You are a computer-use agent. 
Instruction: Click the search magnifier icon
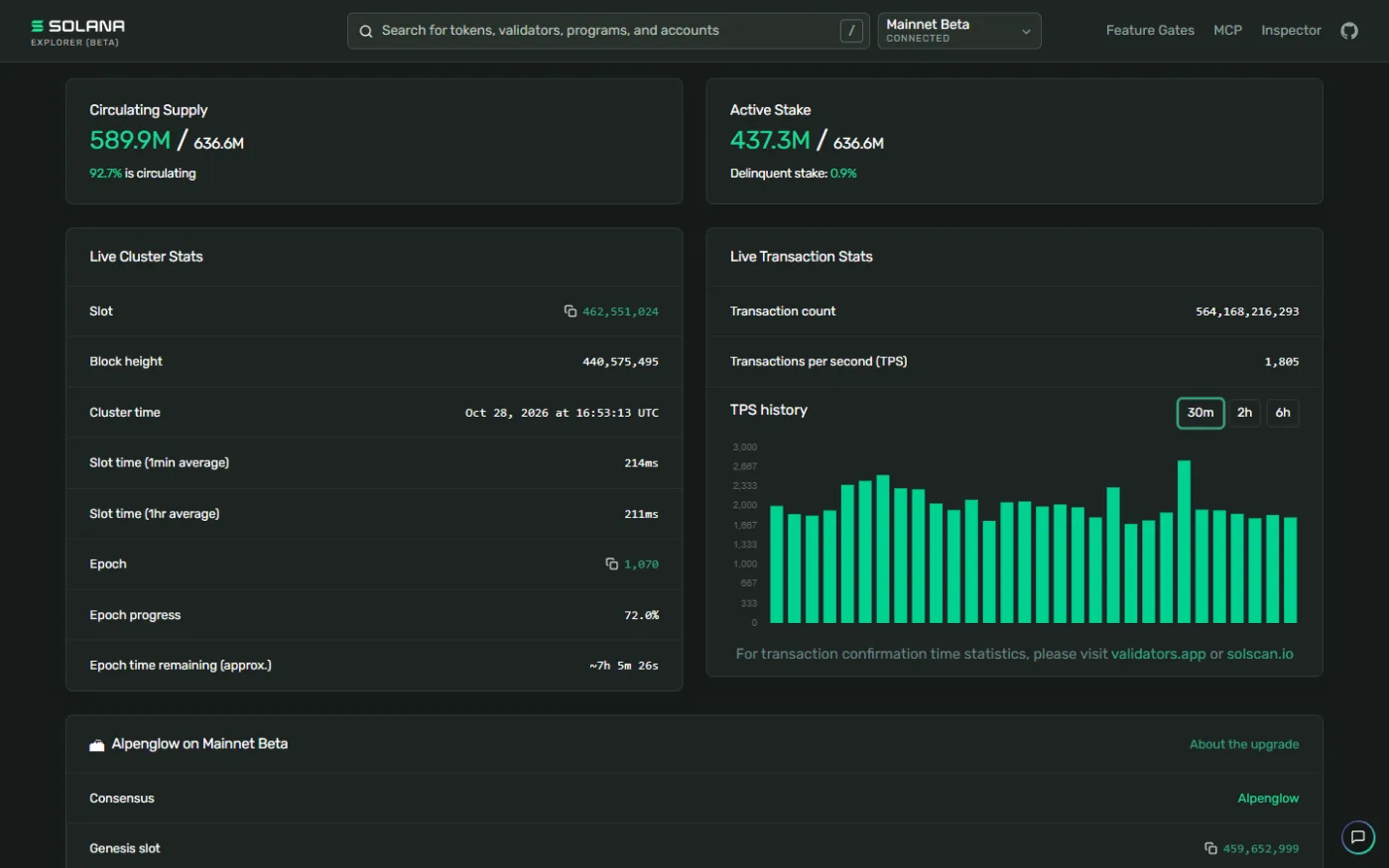[x=366, y=31]
